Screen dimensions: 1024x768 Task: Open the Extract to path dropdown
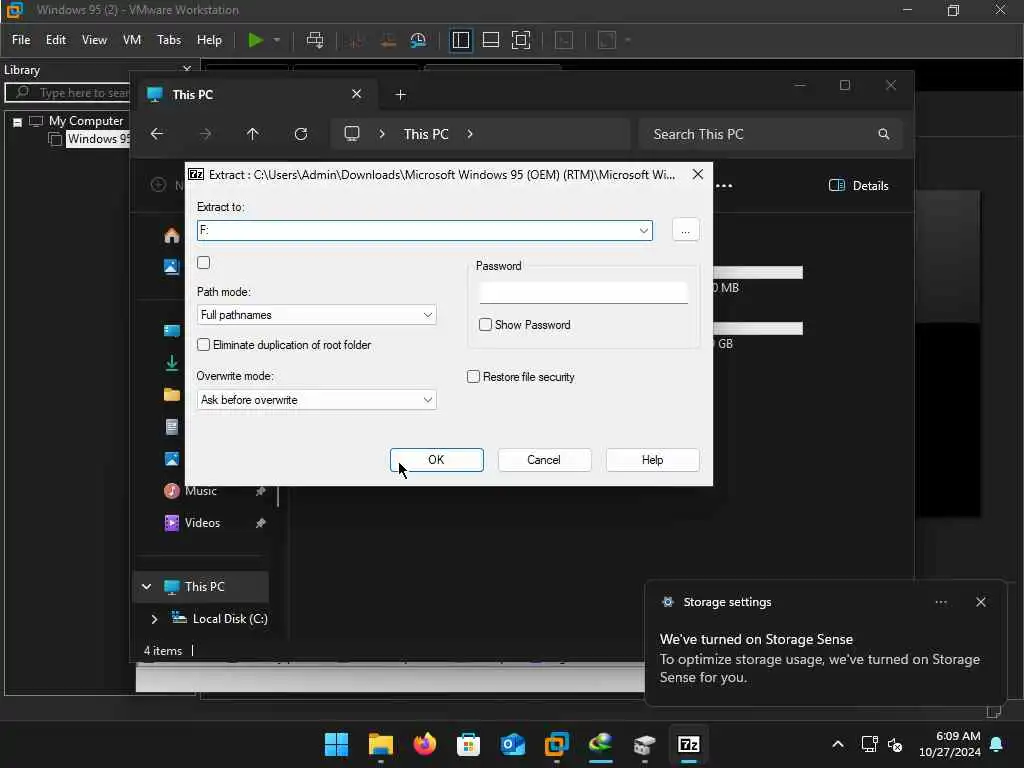[x=643, y=230]
